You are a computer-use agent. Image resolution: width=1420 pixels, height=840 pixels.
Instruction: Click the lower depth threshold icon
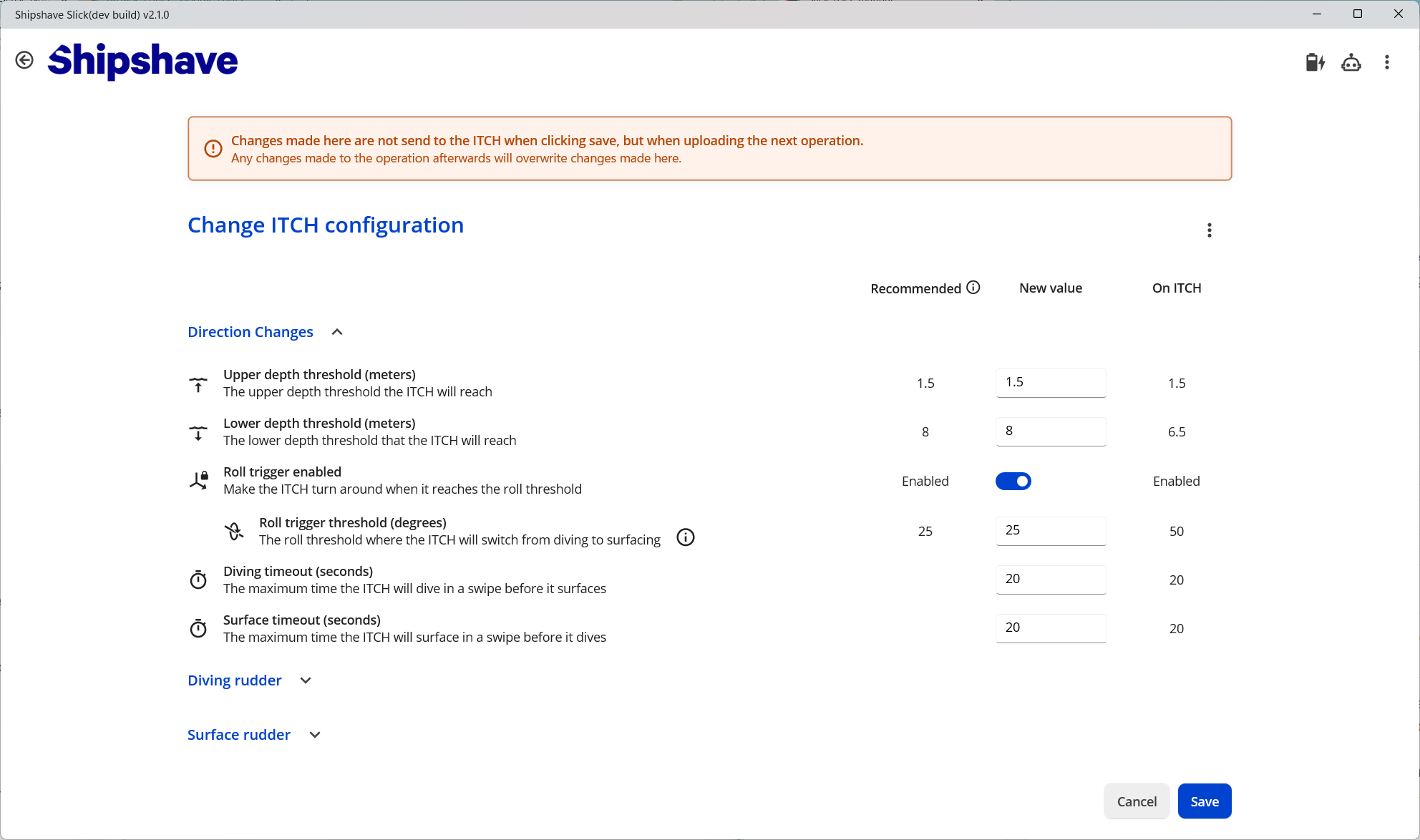(x=198, y=433)
